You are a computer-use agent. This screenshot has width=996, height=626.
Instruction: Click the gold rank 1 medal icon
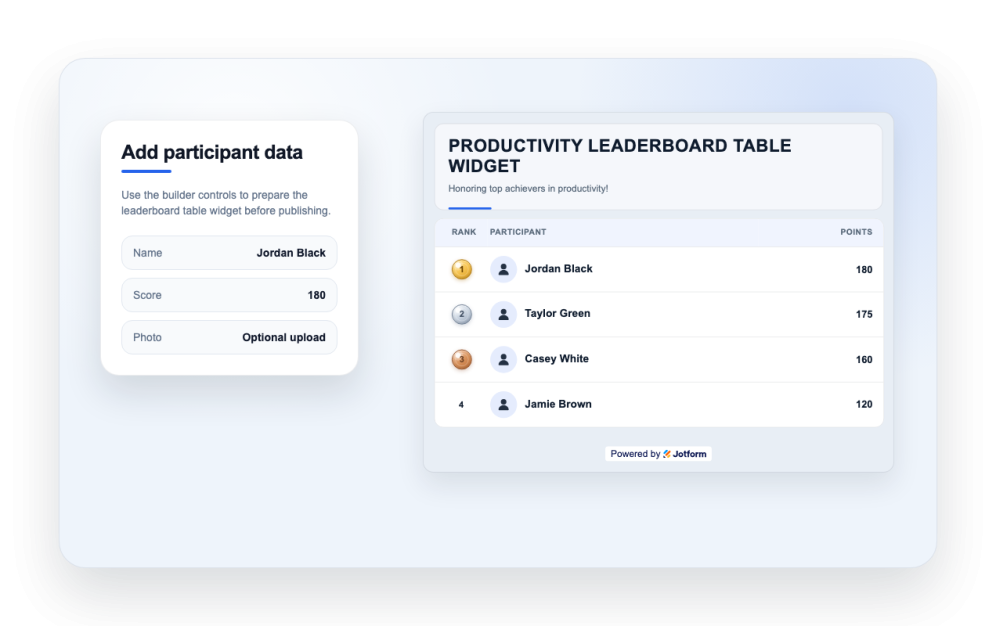click(462, 269)
